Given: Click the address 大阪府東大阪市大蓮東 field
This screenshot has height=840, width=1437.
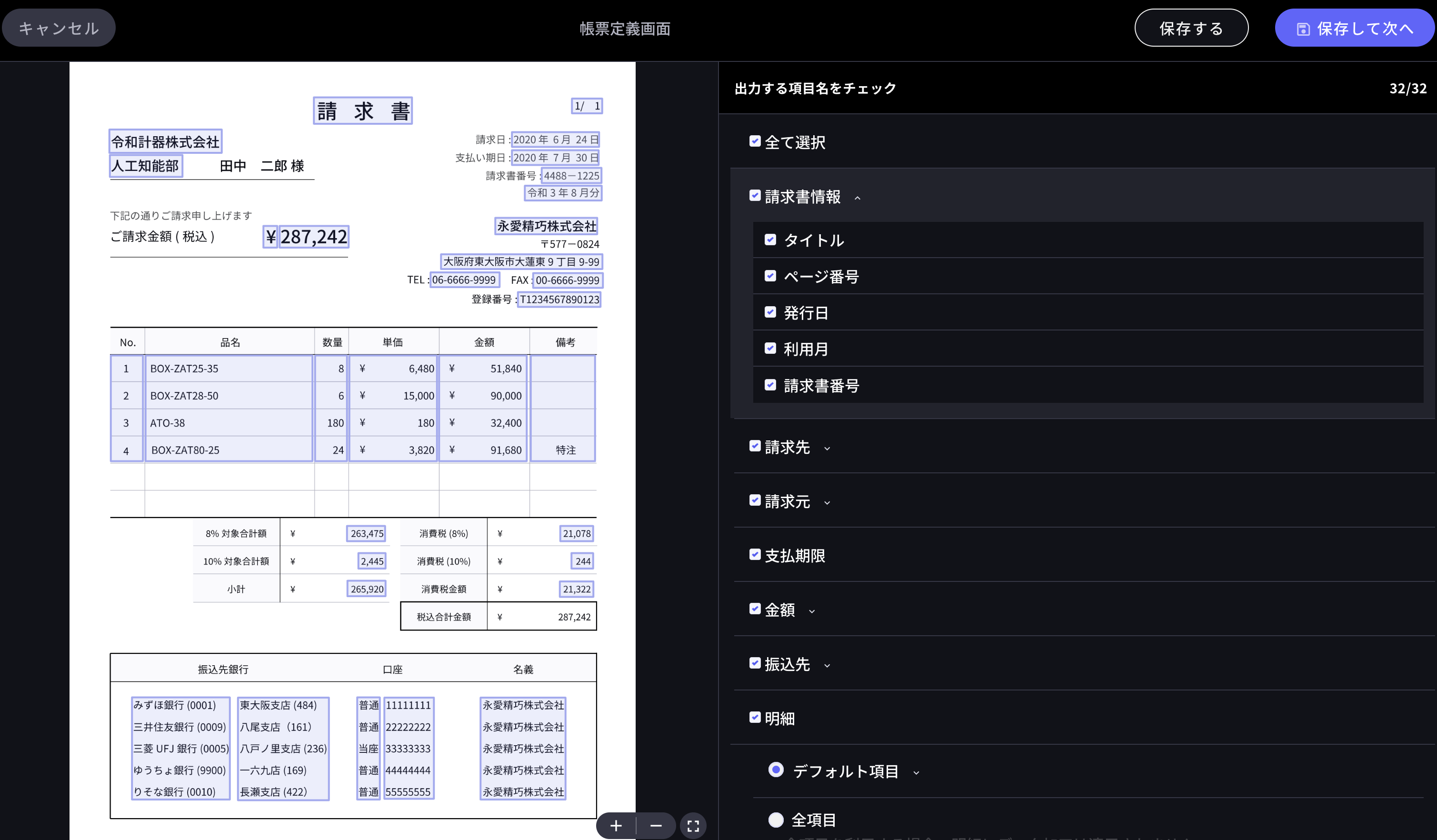Looking at the screenshot, I should click(x=521, y=262).
